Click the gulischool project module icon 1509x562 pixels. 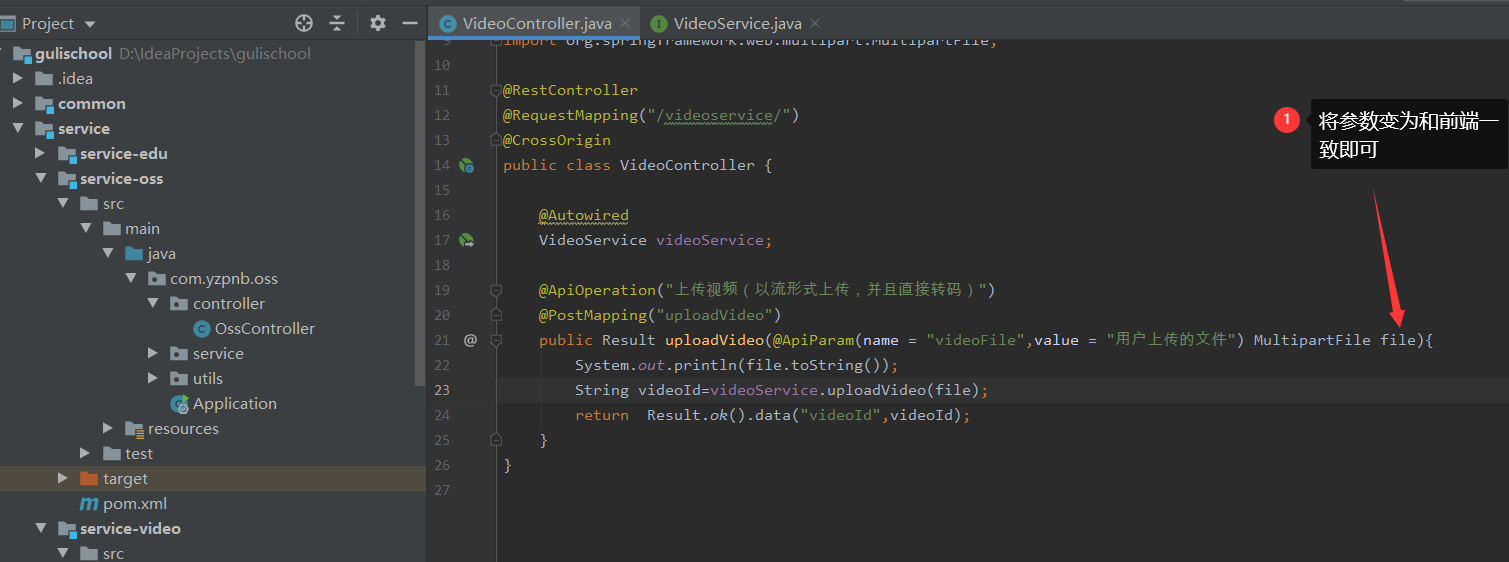tap(21, 53)
